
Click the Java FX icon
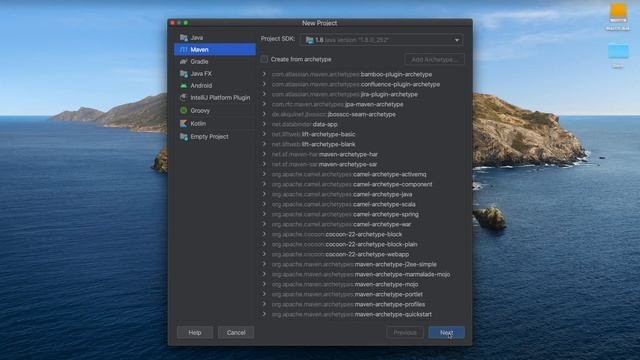pos(184,74)
